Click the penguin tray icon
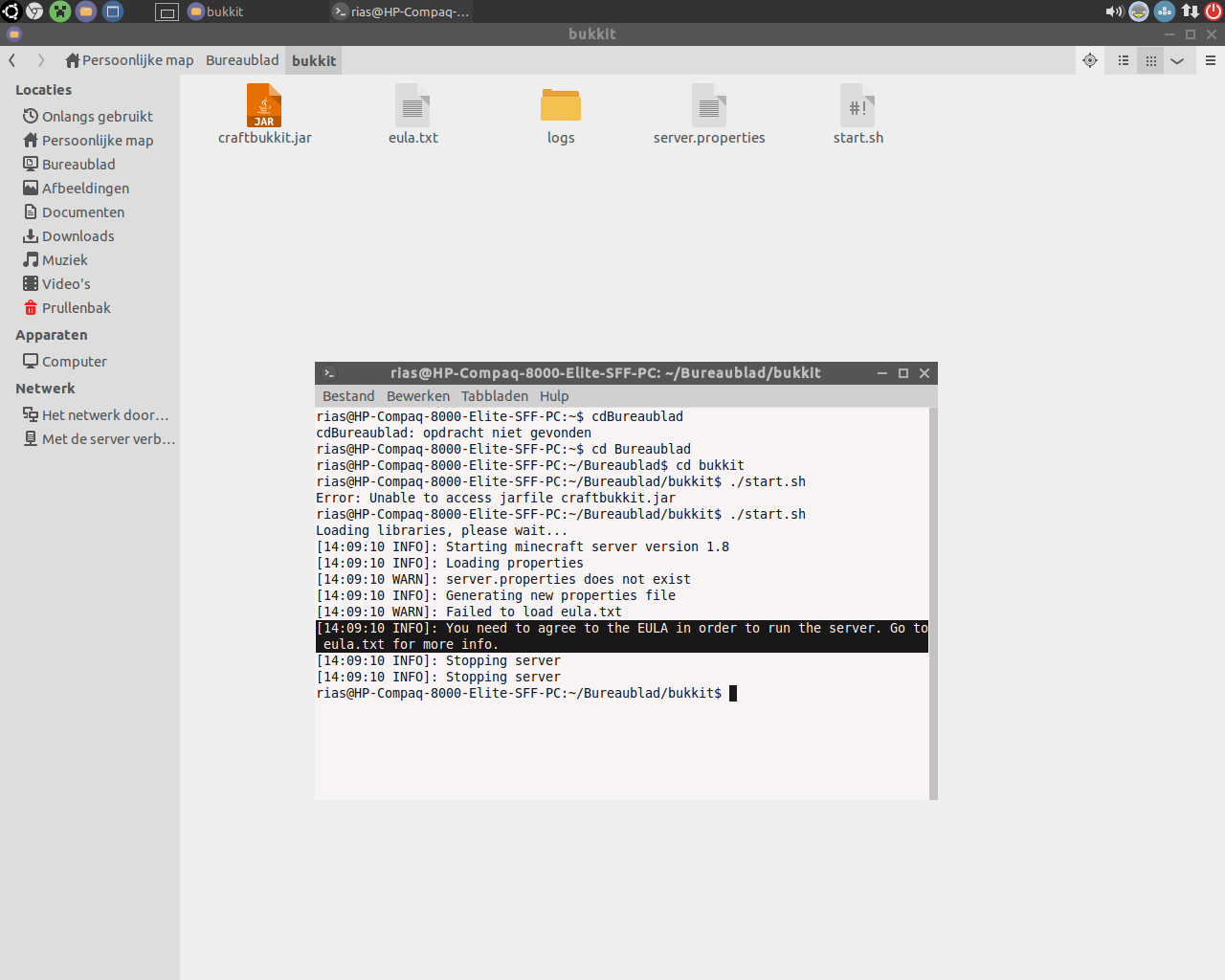The height and width of the screenshot is (980, 1225). point(1139,11)
